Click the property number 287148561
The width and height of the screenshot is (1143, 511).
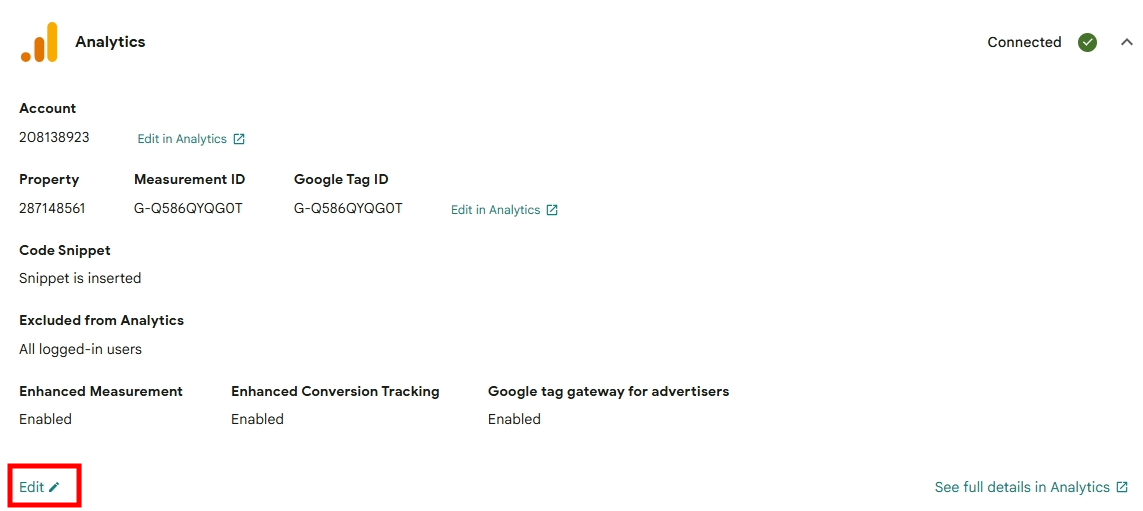(x=52, y=208)
